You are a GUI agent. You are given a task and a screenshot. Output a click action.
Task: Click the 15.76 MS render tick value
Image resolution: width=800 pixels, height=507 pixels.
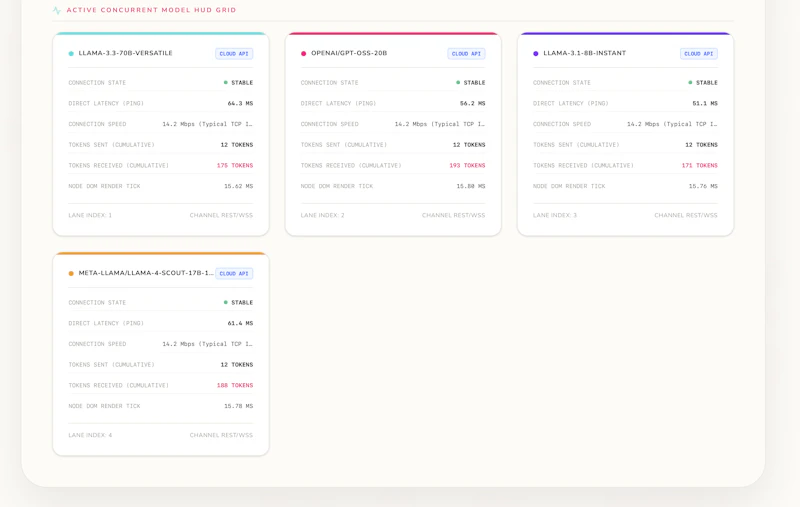click(703, 186)
